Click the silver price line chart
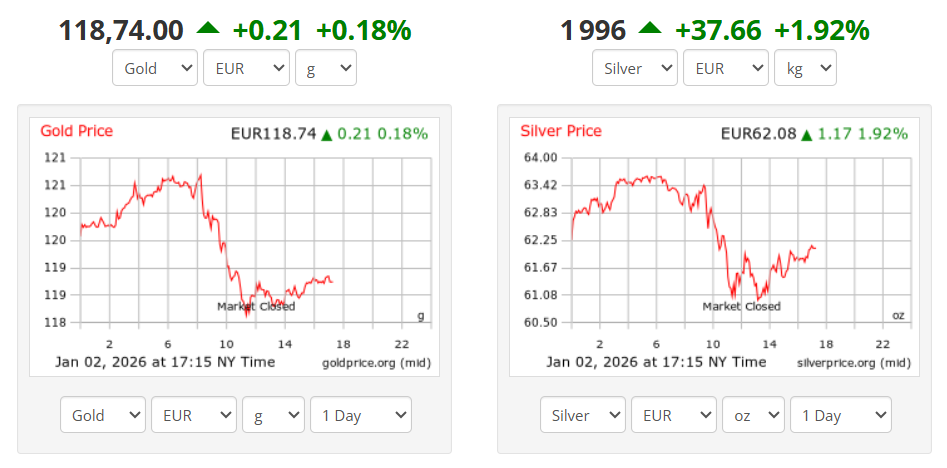The width and height of the screenshot is (947, 468). point(740,240)
